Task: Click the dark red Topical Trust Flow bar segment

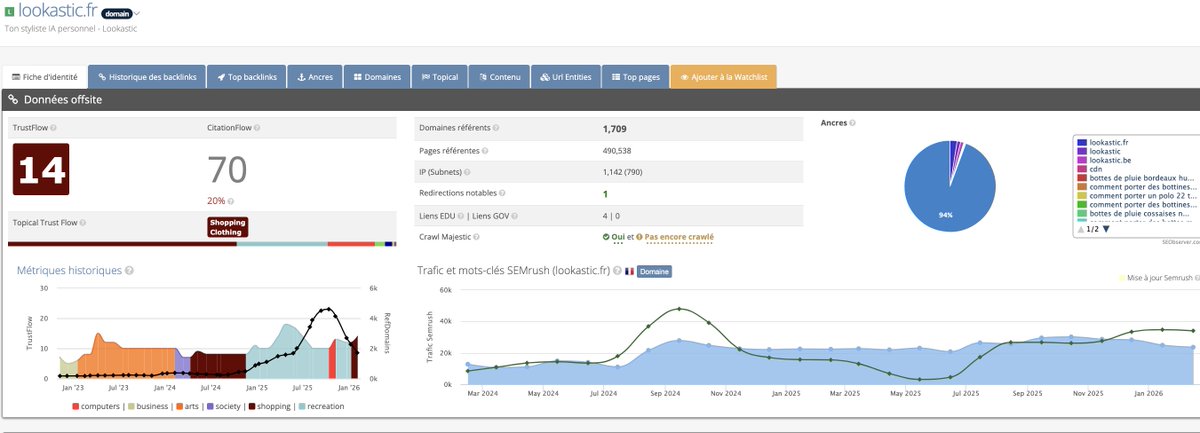Action: click(x=122, y=243)
